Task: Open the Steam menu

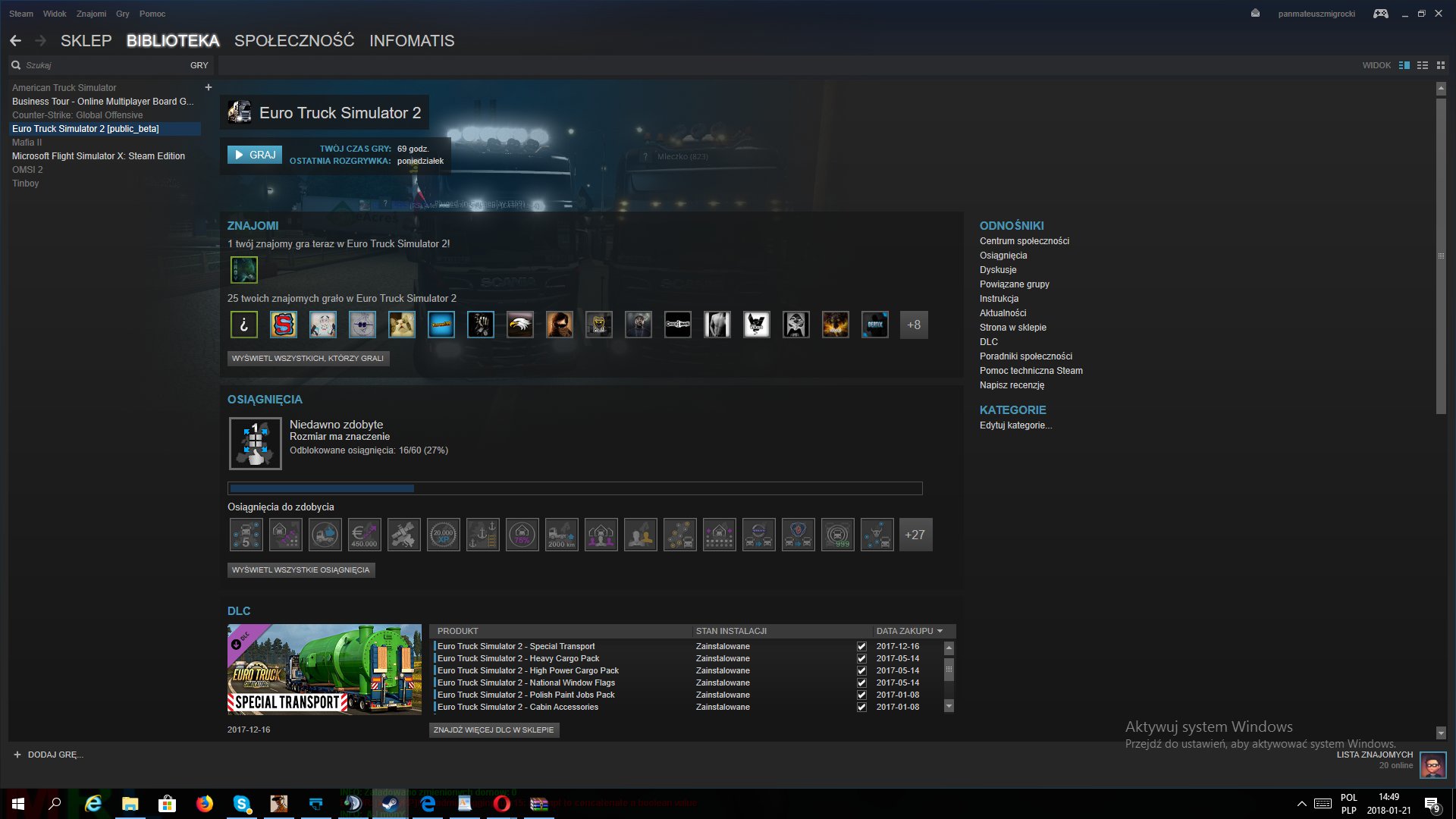Action: click(x=21, y=14)
